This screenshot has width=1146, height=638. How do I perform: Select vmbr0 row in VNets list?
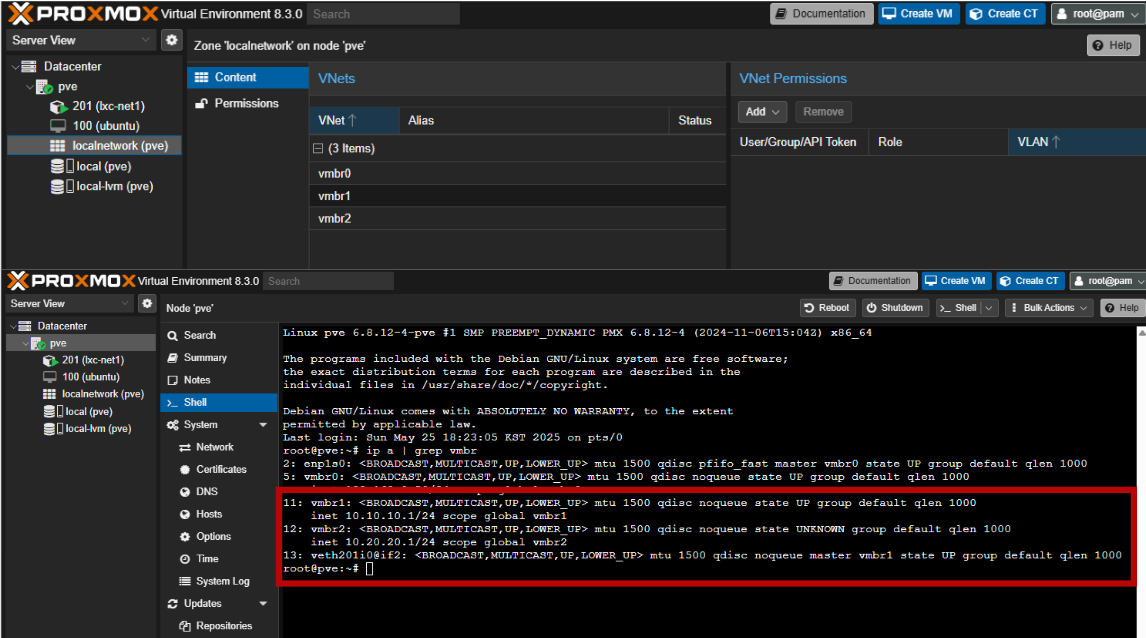click(519, 174)
